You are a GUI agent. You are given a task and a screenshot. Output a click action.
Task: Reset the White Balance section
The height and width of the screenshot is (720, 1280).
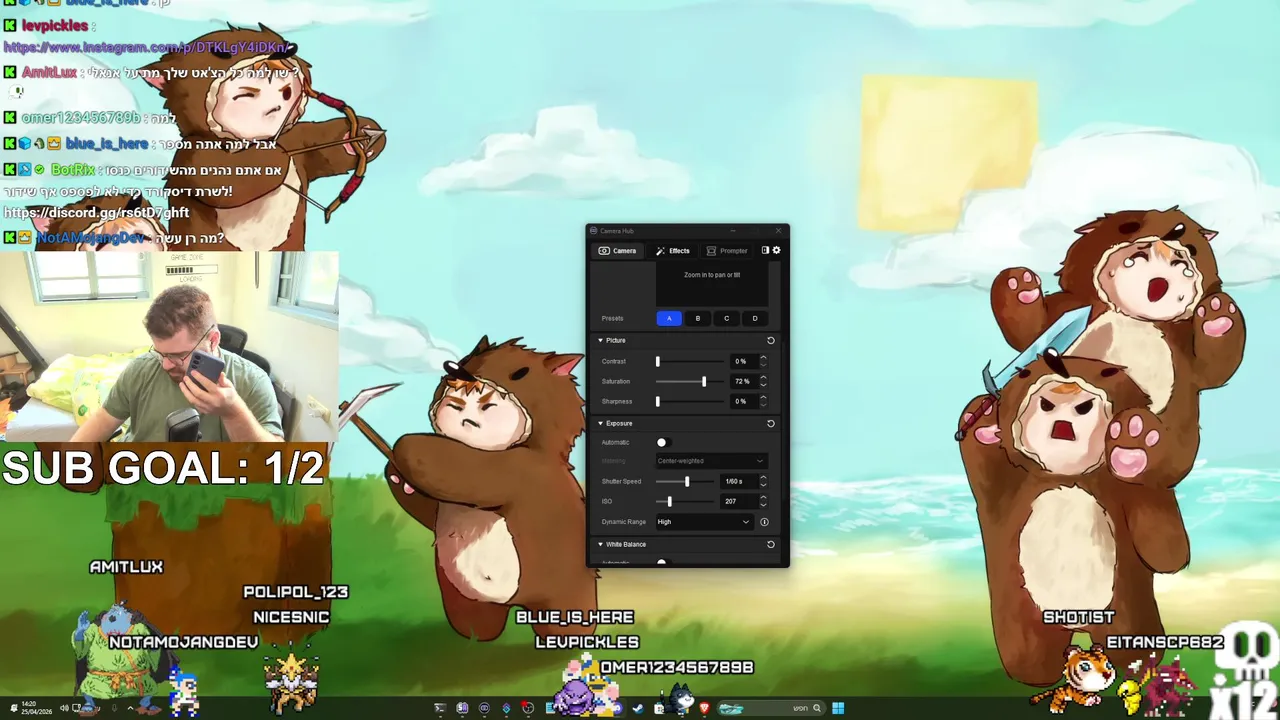point(771,545)
